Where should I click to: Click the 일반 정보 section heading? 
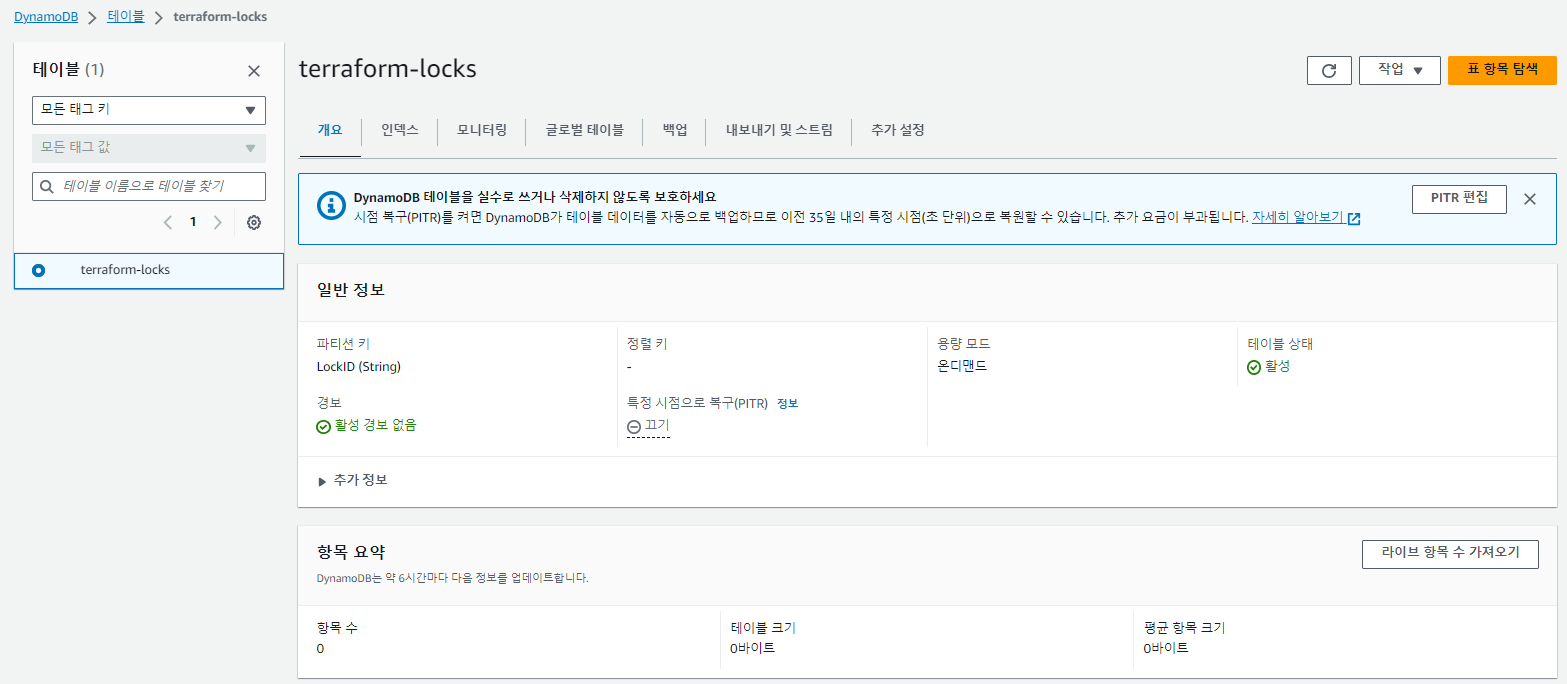pyautogui.click(x=351, y=290)
